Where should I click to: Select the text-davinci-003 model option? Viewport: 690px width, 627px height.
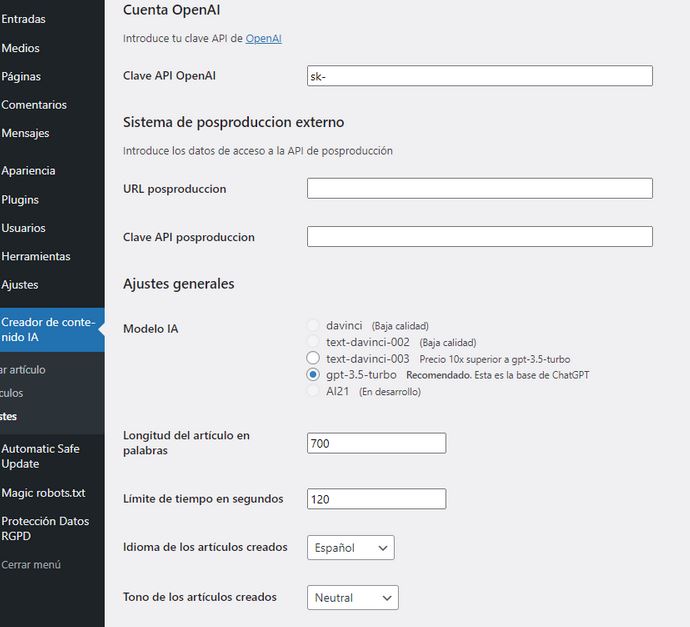coord(313,358)
